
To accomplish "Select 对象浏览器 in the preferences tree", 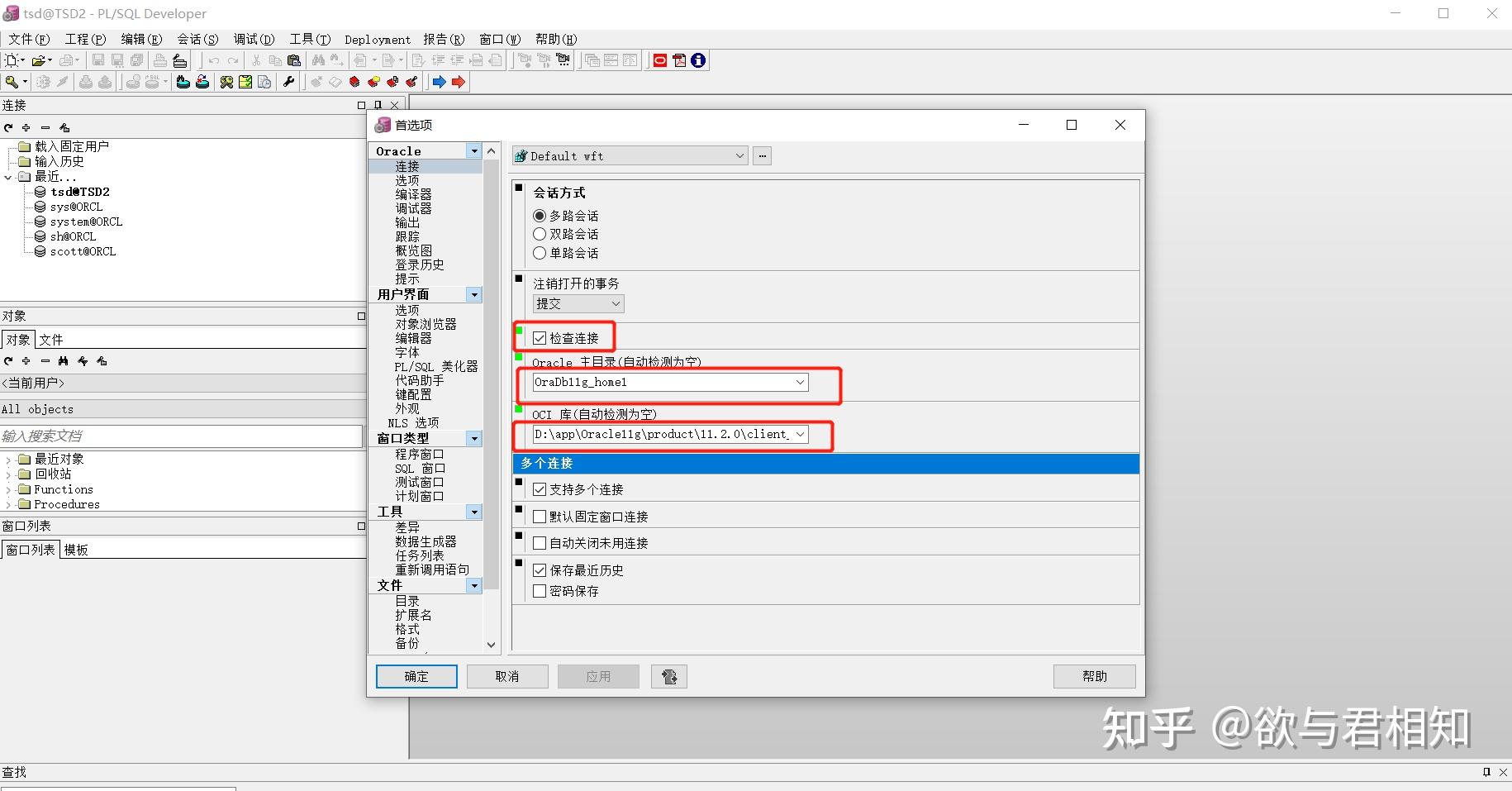I will pos(426,324).
